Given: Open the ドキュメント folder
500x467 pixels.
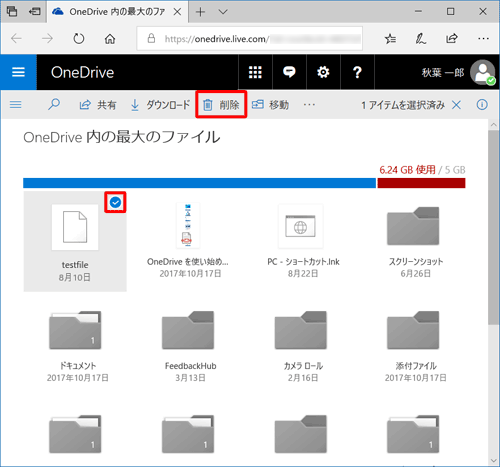Looking at the screenshot, I should tap(75, 330).
